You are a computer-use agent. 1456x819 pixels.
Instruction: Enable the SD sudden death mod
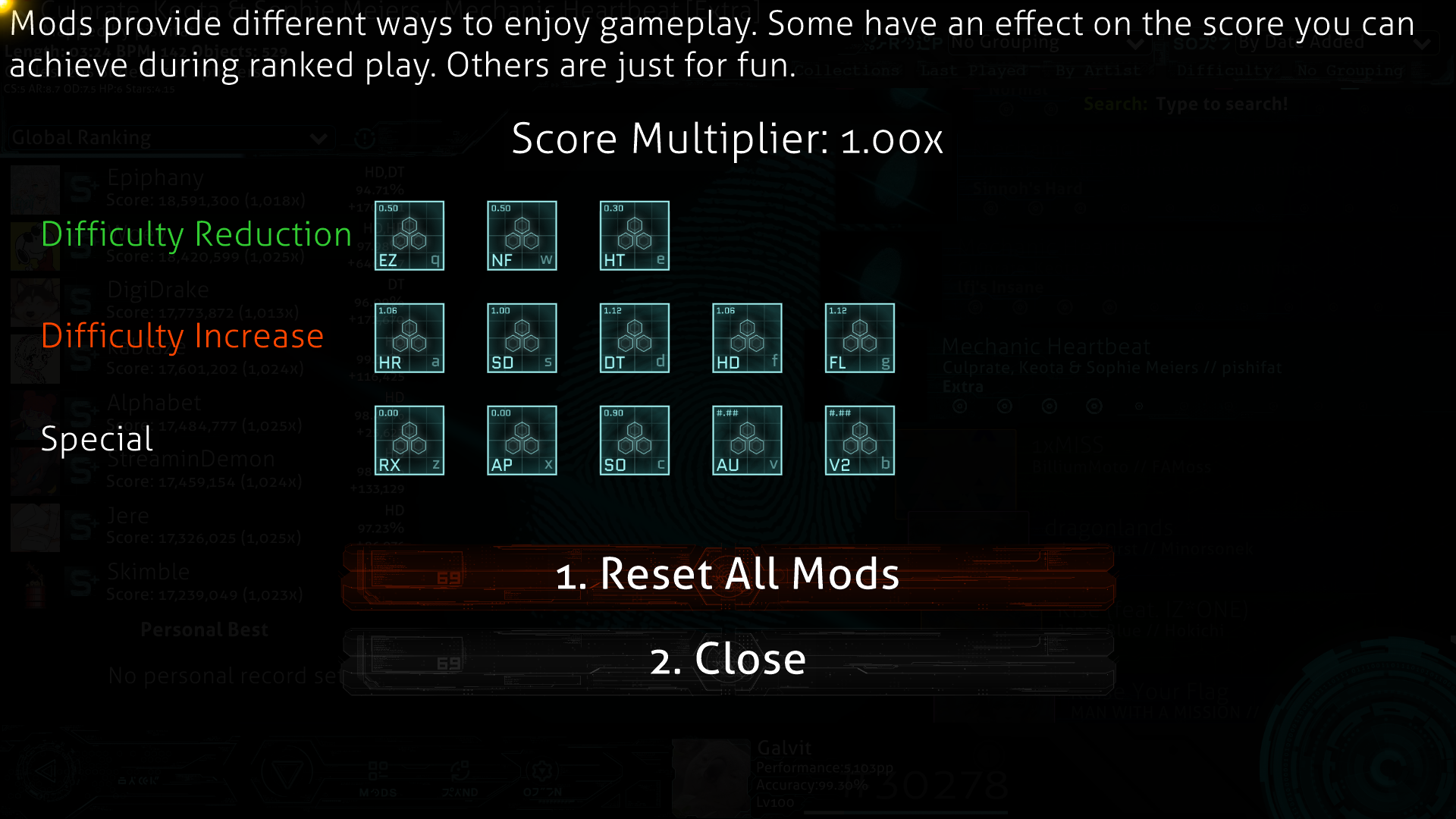(x=522, y=338)
